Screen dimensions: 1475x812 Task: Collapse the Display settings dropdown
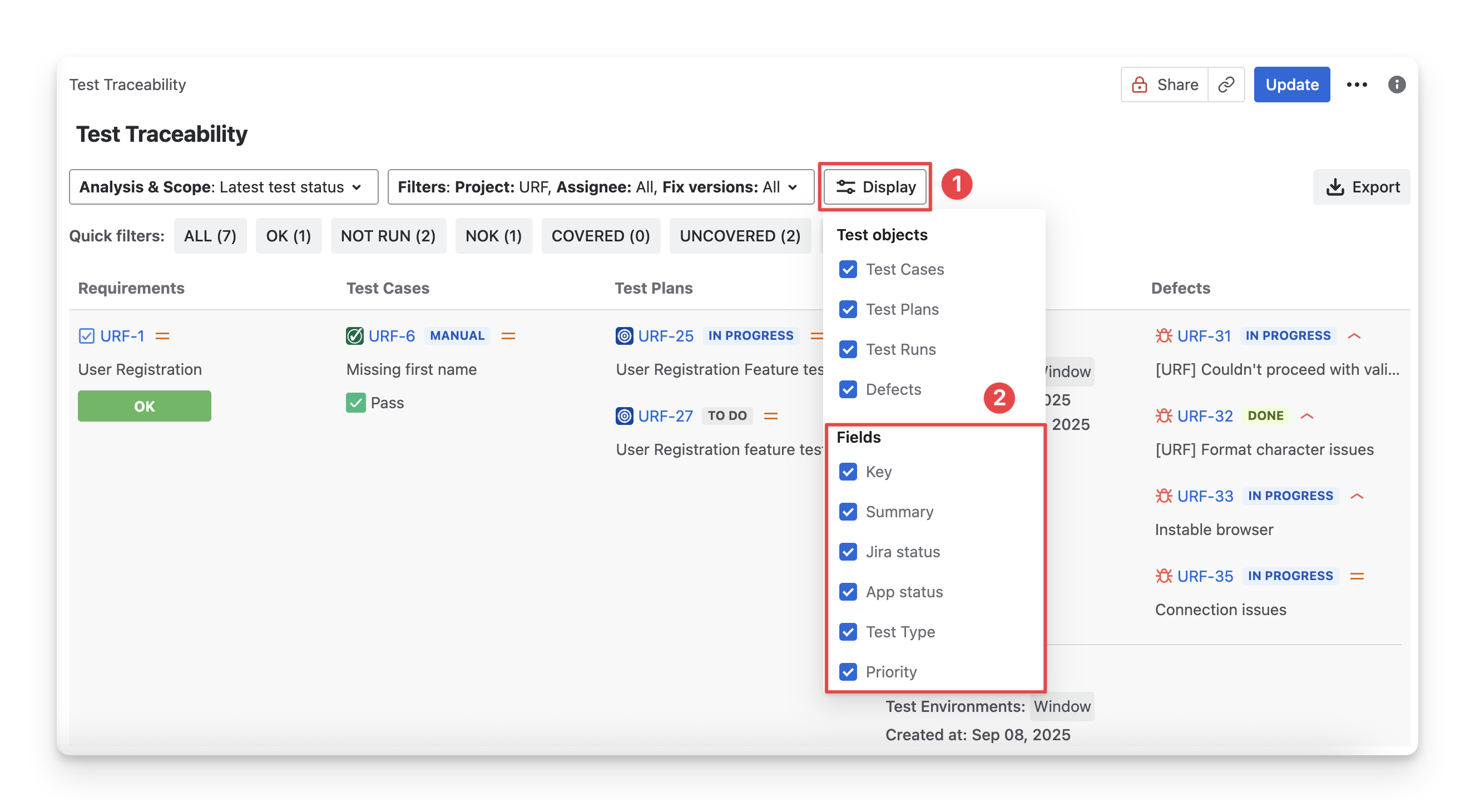pyautogui.click(x=875, y=187)
